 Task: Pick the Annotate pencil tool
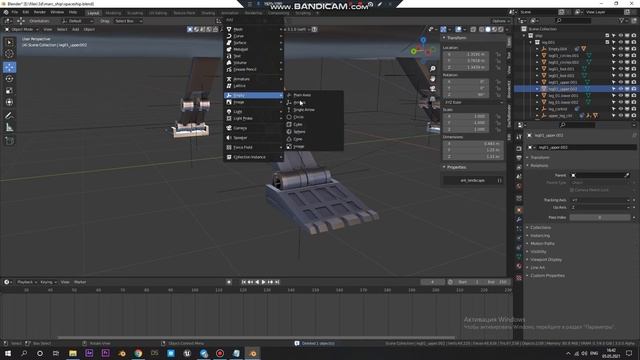9,116
